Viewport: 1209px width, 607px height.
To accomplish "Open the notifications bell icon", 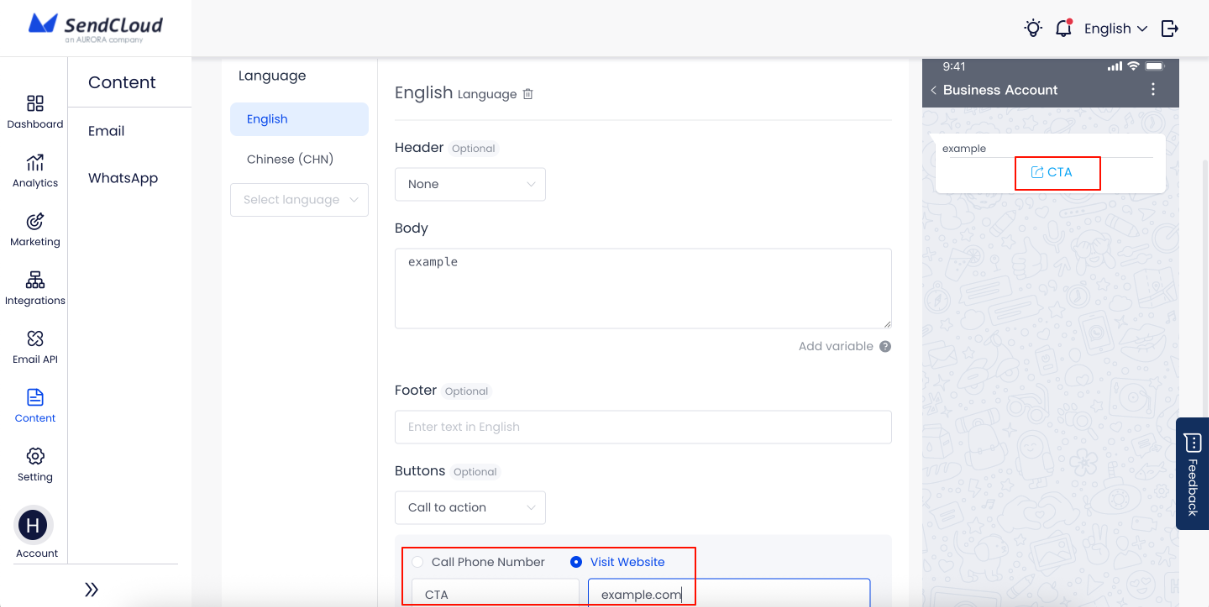I will point(1064,28).
